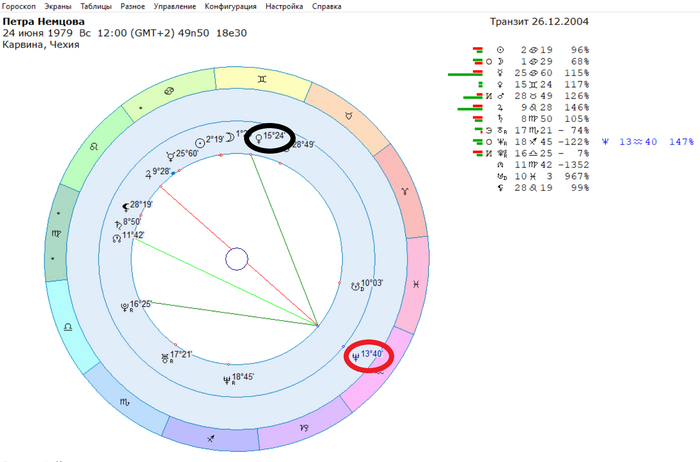This screenshot has width=700, height=462.
Task: Select Uranus at 17°21' in the wheel
Action: [x=166, y=355]
